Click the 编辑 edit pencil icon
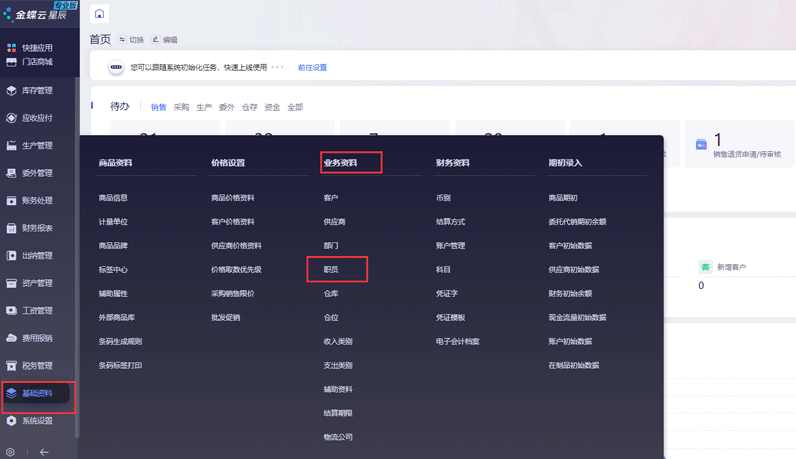This screenshot has width=796, height=459. 155,39
